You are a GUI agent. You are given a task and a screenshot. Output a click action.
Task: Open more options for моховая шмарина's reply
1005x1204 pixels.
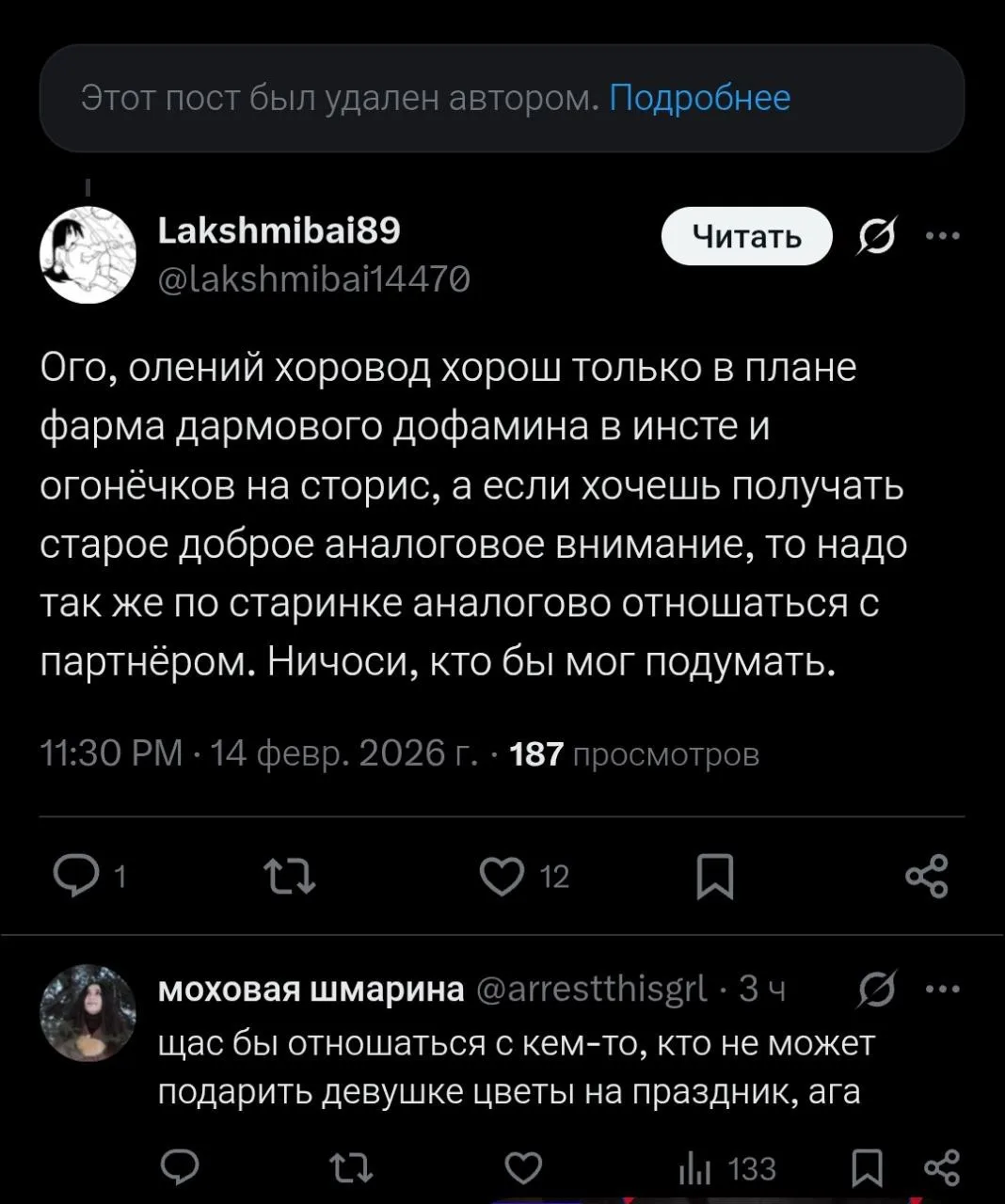(943, 989)
